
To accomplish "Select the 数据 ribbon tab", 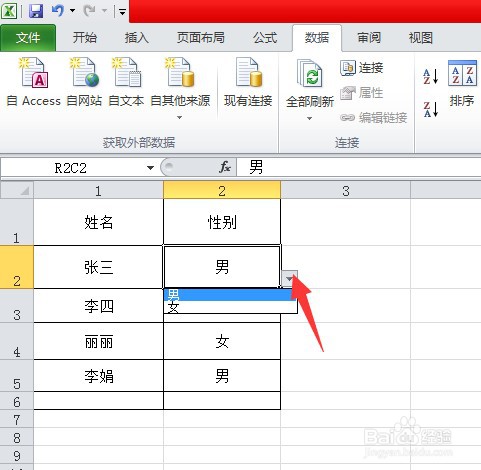I will coord(317,38).
